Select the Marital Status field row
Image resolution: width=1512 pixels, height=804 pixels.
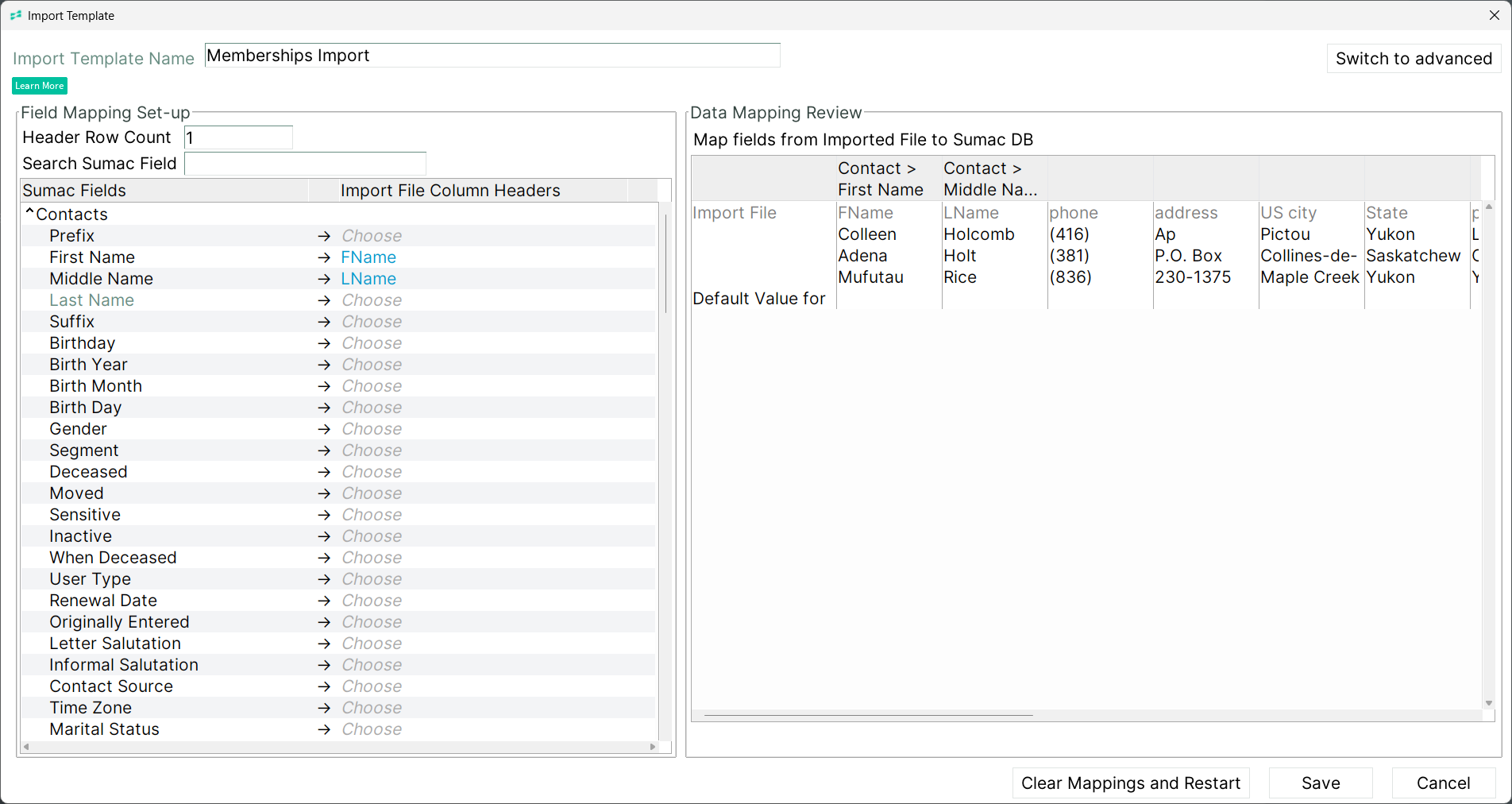pos(338,729)
